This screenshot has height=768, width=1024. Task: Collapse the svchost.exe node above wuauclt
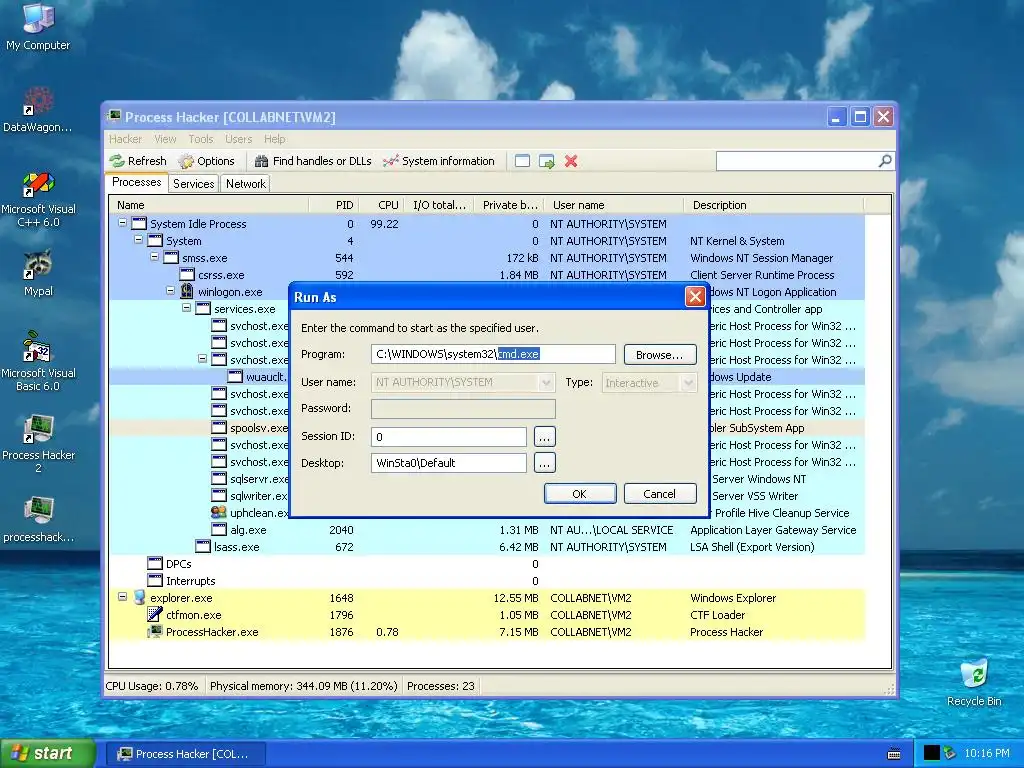(x=202, y=359)
